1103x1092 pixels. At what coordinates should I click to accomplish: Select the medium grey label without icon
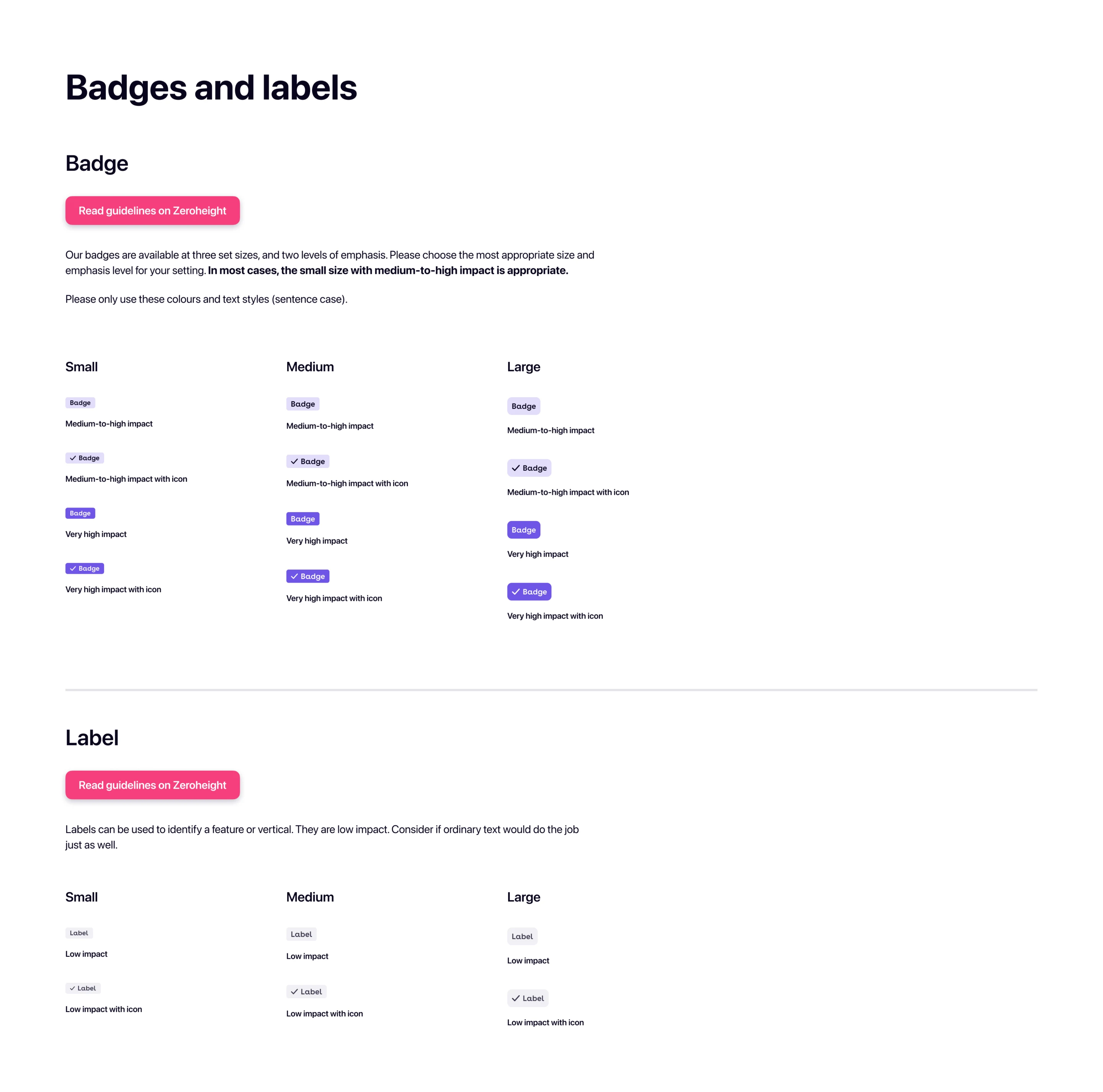[301, 935]
